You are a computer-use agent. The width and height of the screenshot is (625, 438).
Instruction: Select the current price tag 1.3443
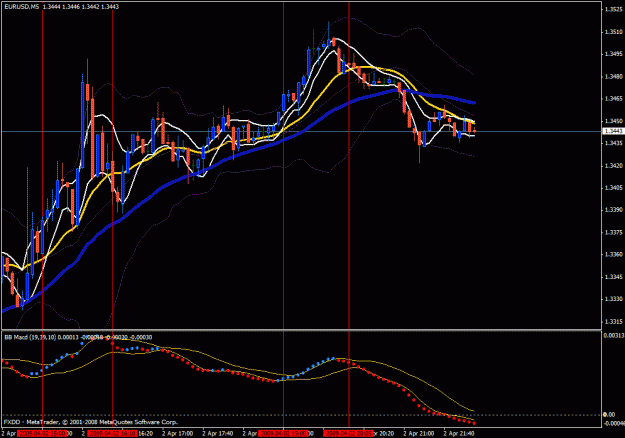(613, 131)
